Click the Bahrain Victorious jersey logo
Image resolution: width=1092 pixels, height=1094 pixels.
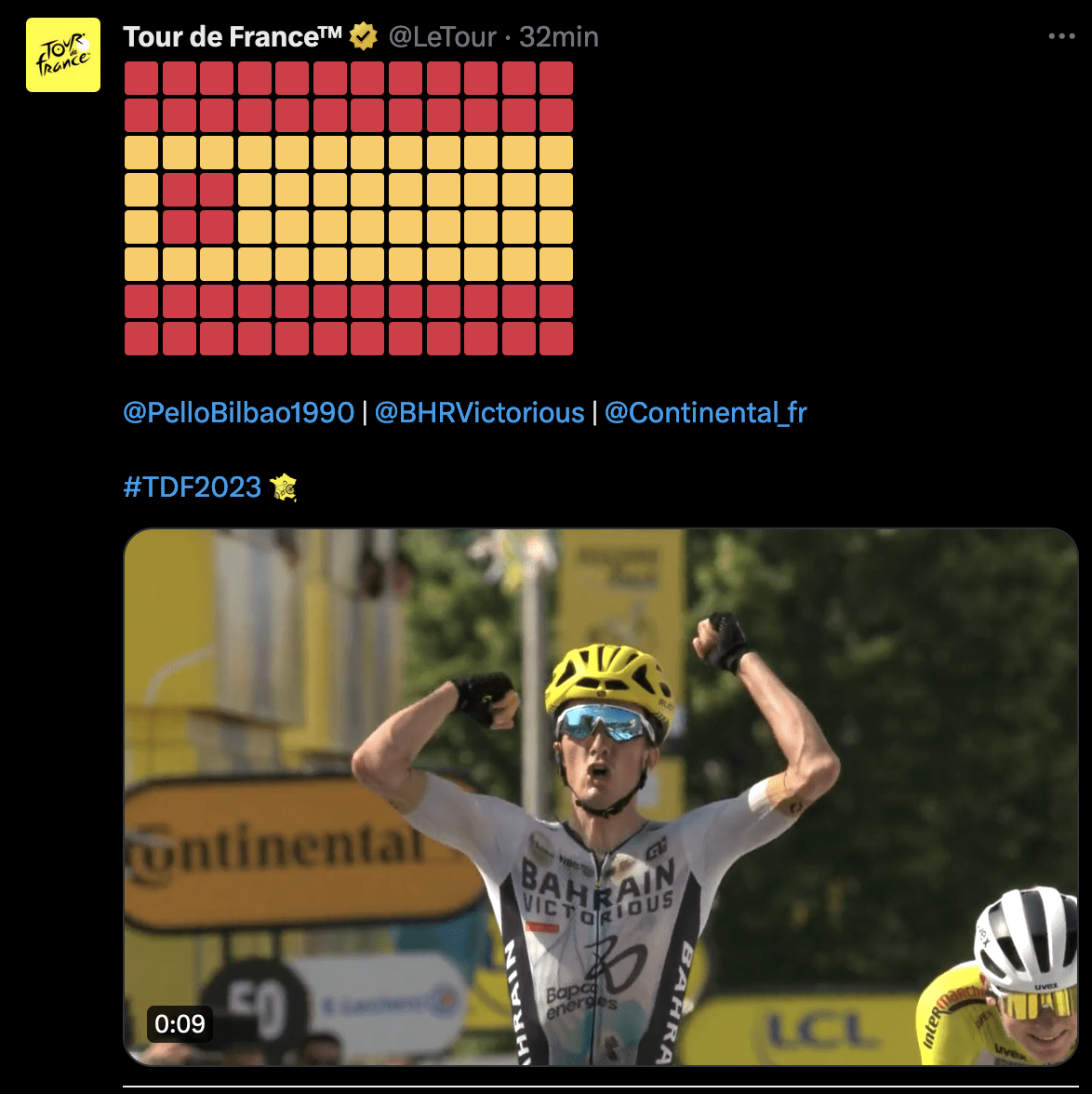coord(598,889)
